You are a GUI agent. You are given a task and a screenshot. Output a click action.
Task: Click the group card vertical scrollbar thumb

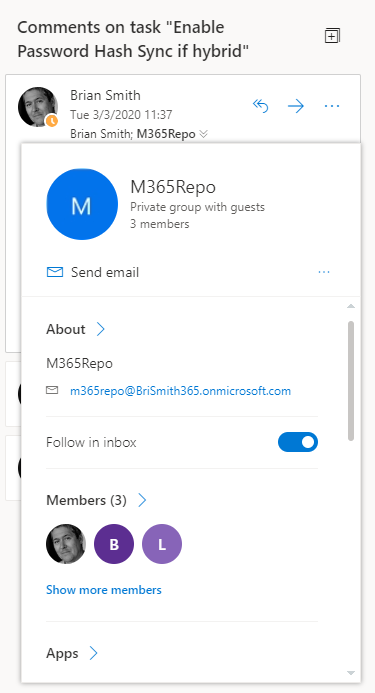click(x=351, y=381)
